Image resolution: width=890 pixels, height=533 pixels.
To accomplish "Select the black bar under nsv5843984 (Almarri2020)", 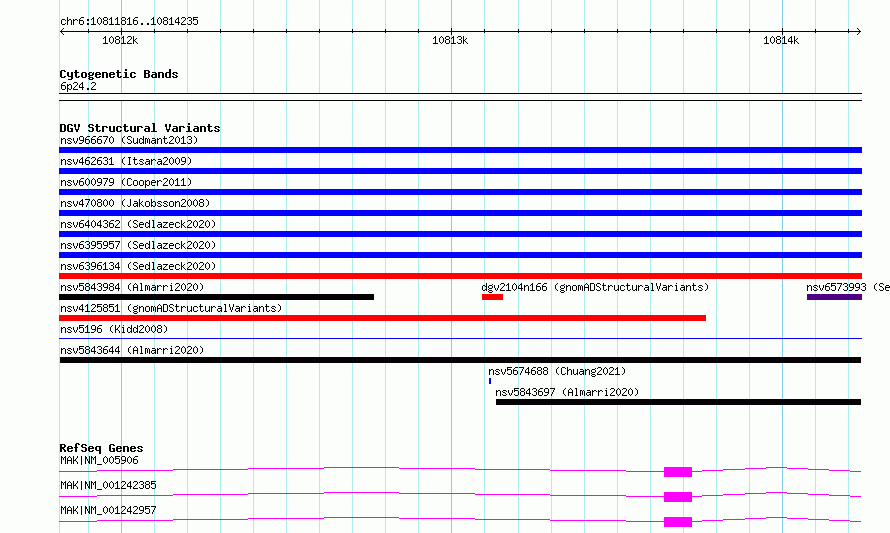I will 216,297.
